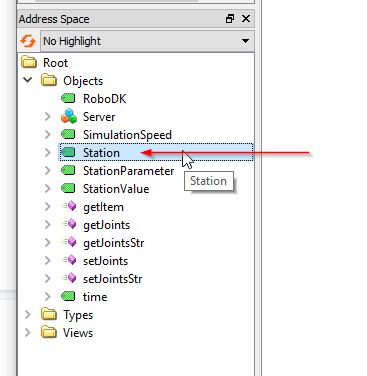
Task: Select the Station tree item
Action: point(156,152)
